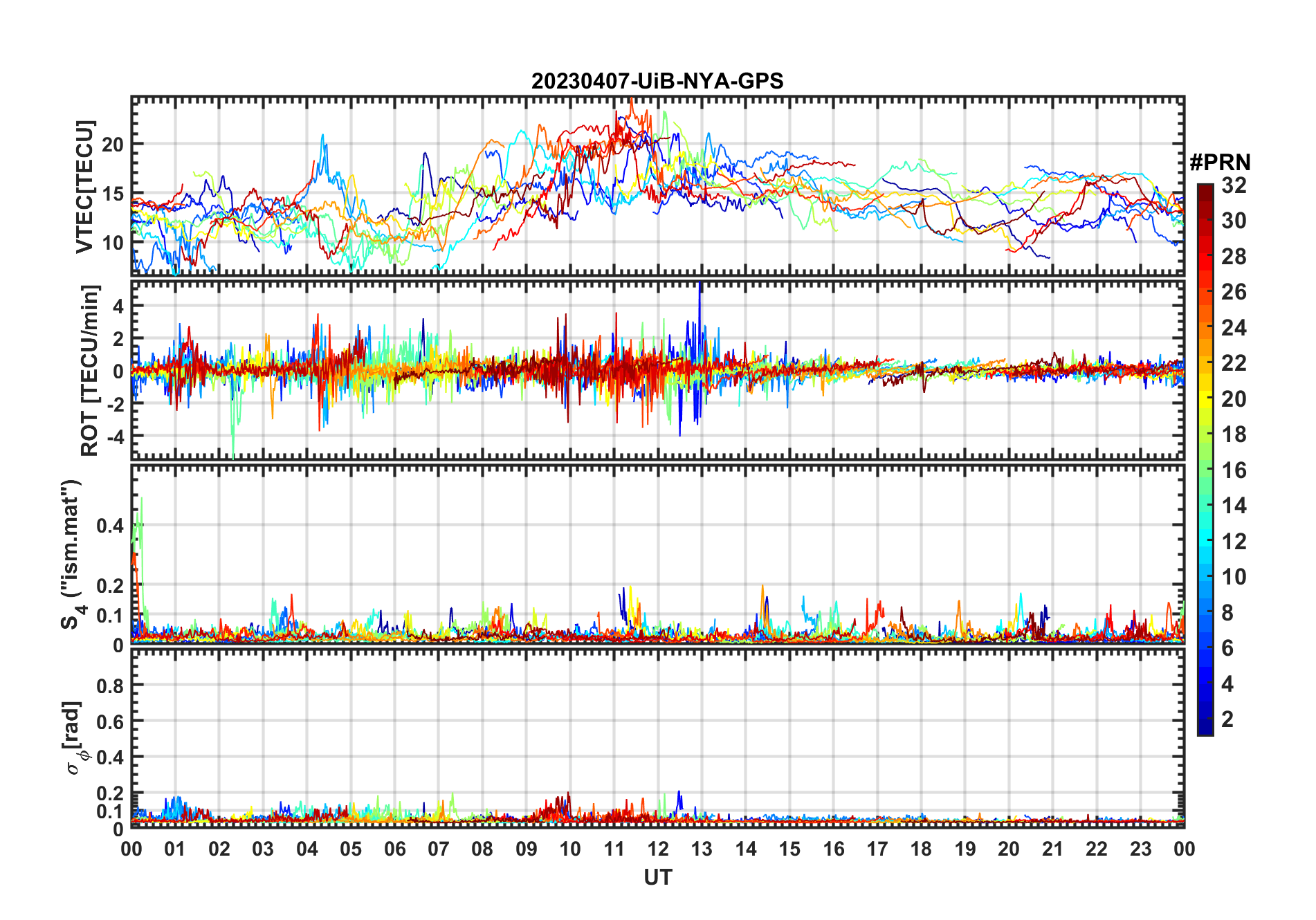The height and width of the screenshot is (920, 1316).
Task: Select the ROT [TECU/min] y-axis label
Action: pyautogui.click(x=90, y=370)
